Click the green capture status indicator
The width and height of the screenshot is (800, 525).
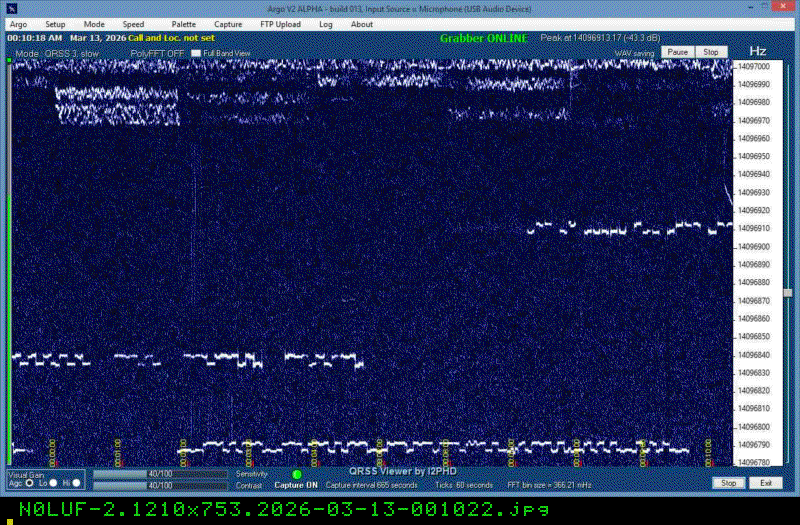coord(297,474)
